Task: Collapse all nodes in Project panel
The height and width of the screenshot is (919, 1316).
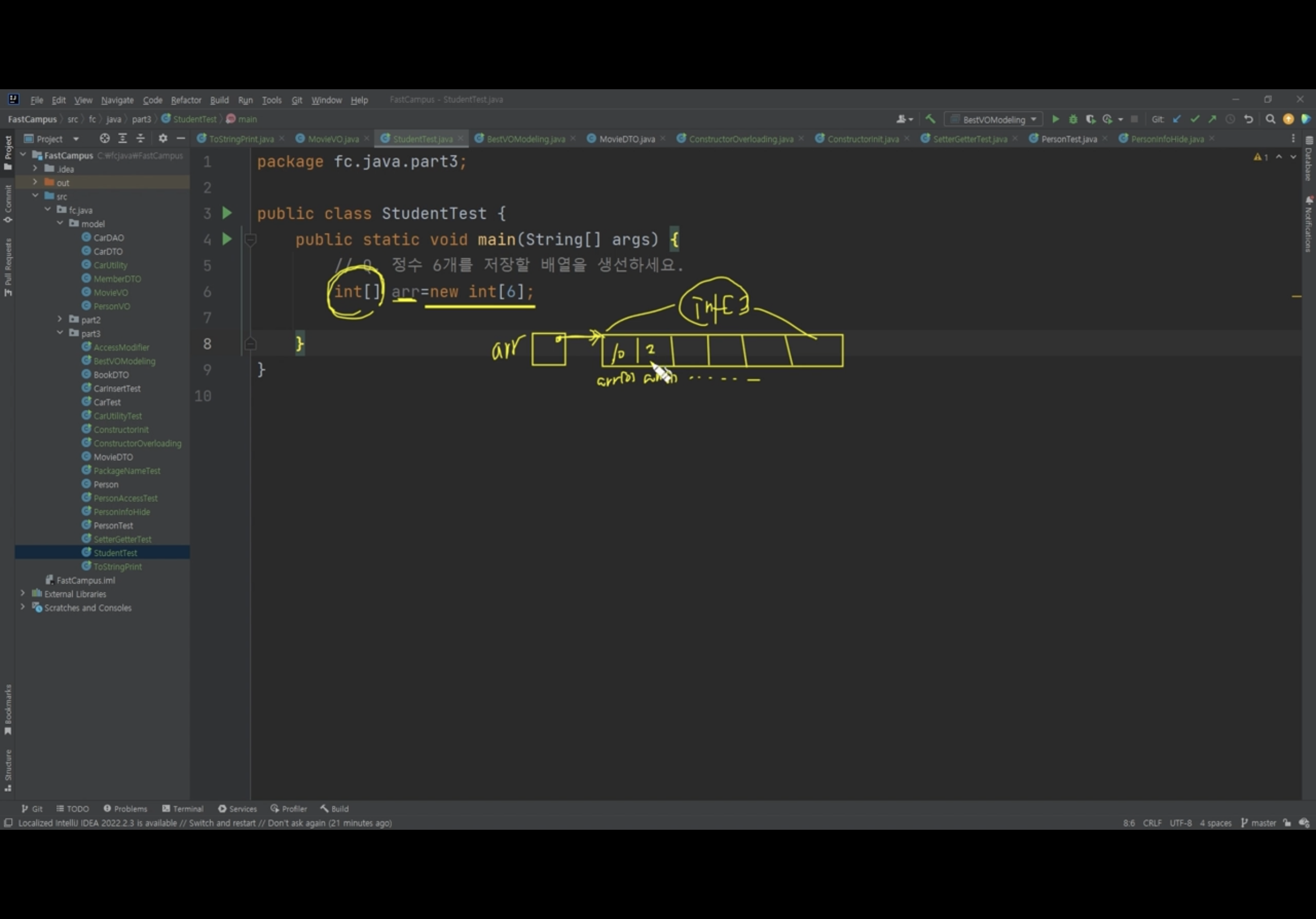Action: (141, 138)
